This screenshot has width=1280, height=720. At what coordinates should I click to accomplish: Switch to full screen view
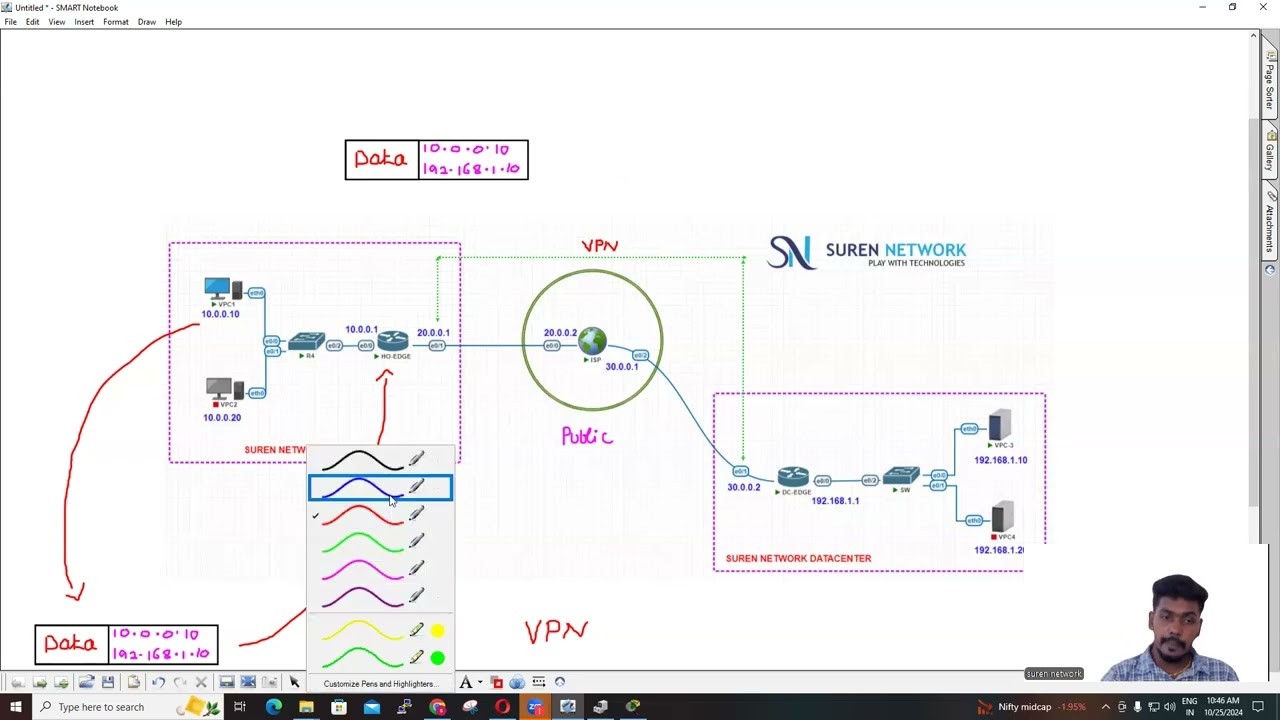click(248, 682)
